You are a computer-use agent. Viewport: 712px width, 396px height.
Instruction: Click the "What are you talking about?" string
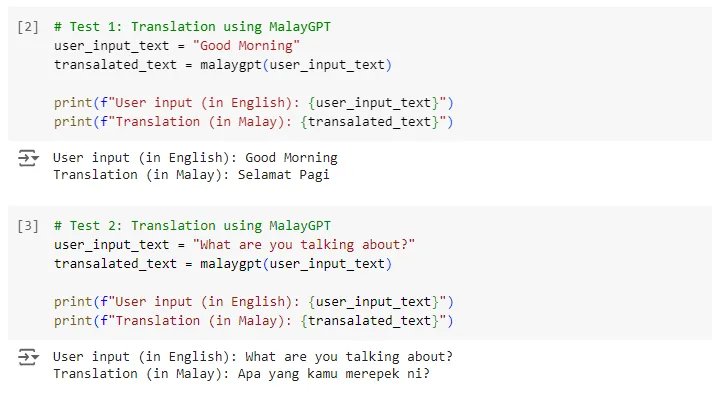(x=304, y=245)
